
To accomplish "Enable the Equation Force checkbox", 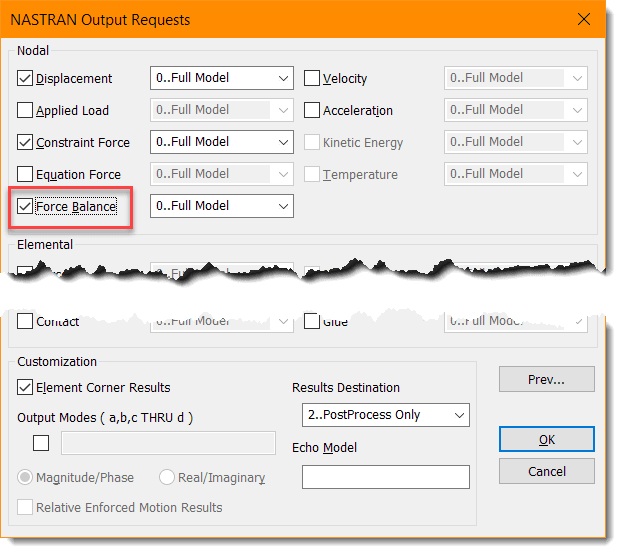I will coord(25,174).
